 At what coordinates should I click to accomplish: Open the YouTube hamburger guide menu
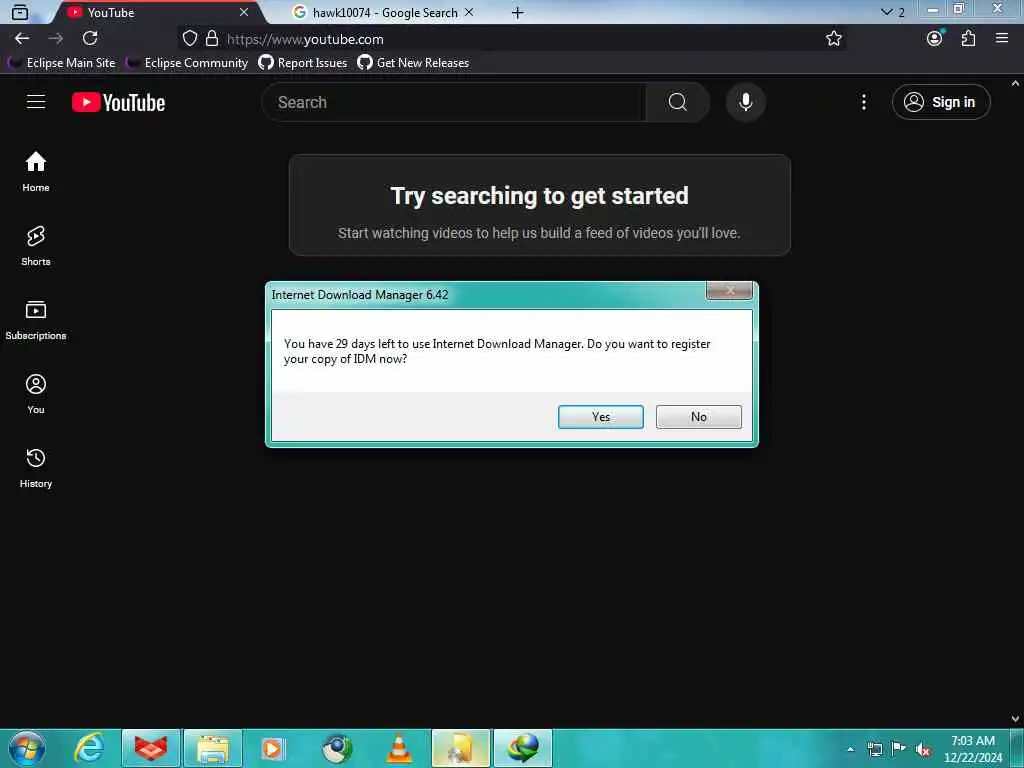coord(36,102)
